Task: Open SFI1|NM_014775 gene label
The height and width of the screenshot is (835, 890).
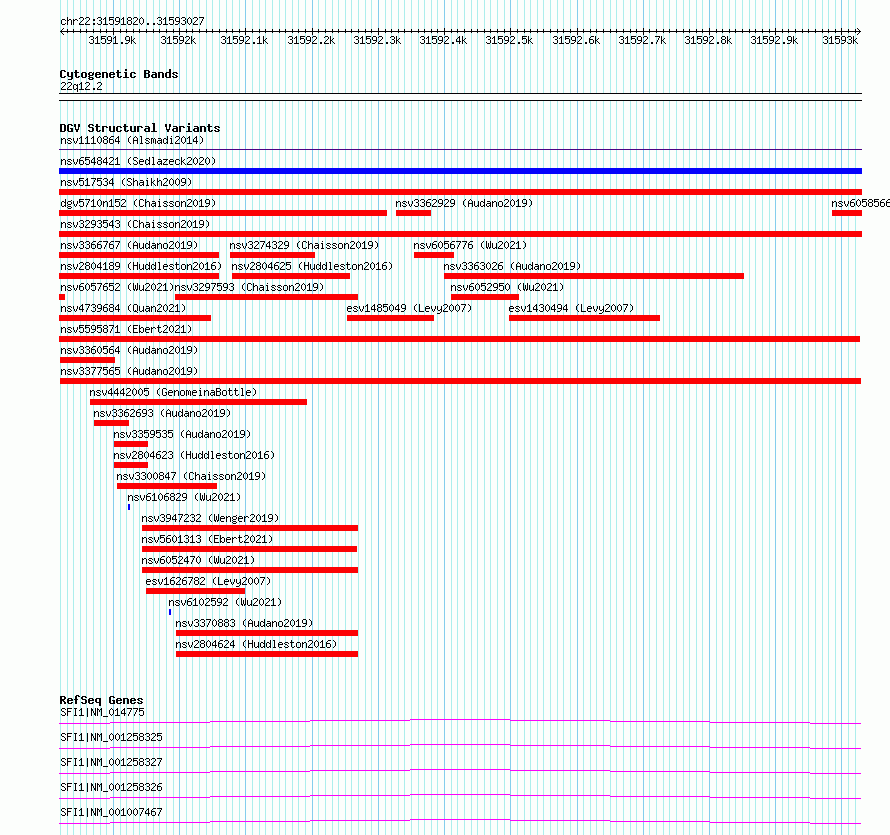Action: [x=102, y=712]
